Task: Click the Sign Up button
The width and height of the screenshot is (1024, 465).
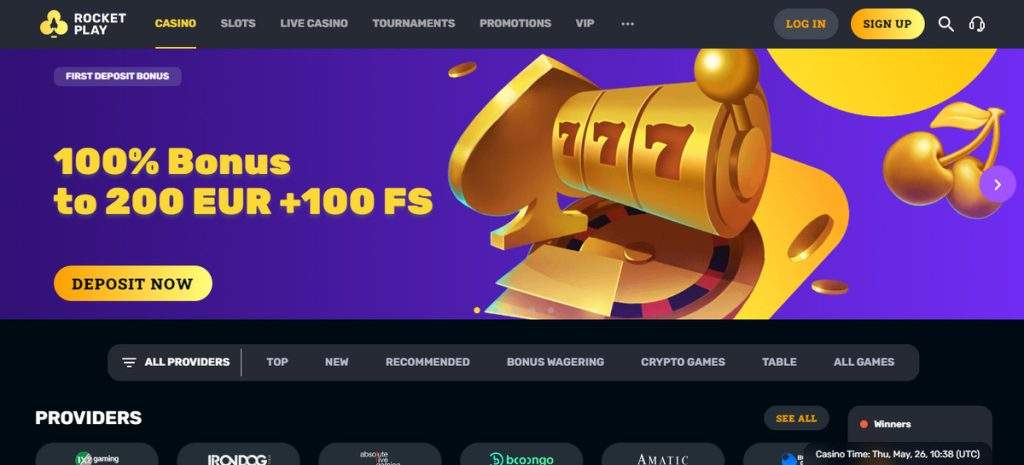Action: [x=887, y=24]
